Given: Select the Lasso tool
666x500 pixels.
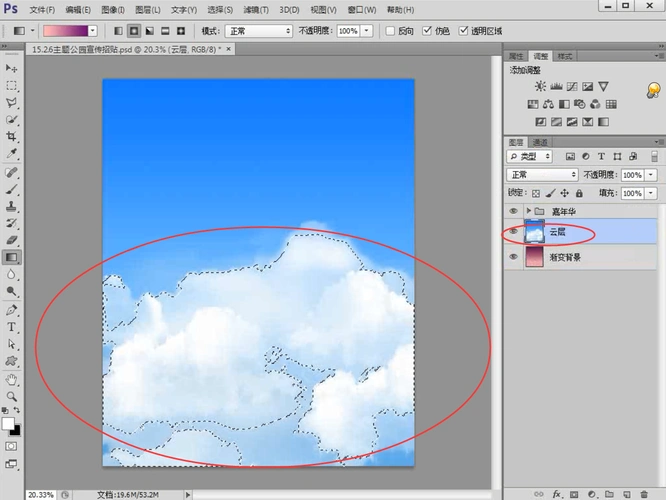Looking at the screenshot, I should coord(12,102).
